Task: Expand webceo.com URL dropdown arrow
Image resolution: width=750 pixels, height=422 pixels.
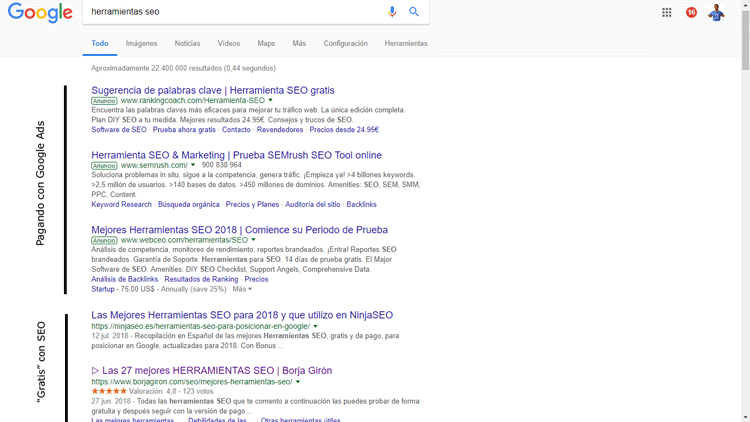Action: click(x=253, y=240)
